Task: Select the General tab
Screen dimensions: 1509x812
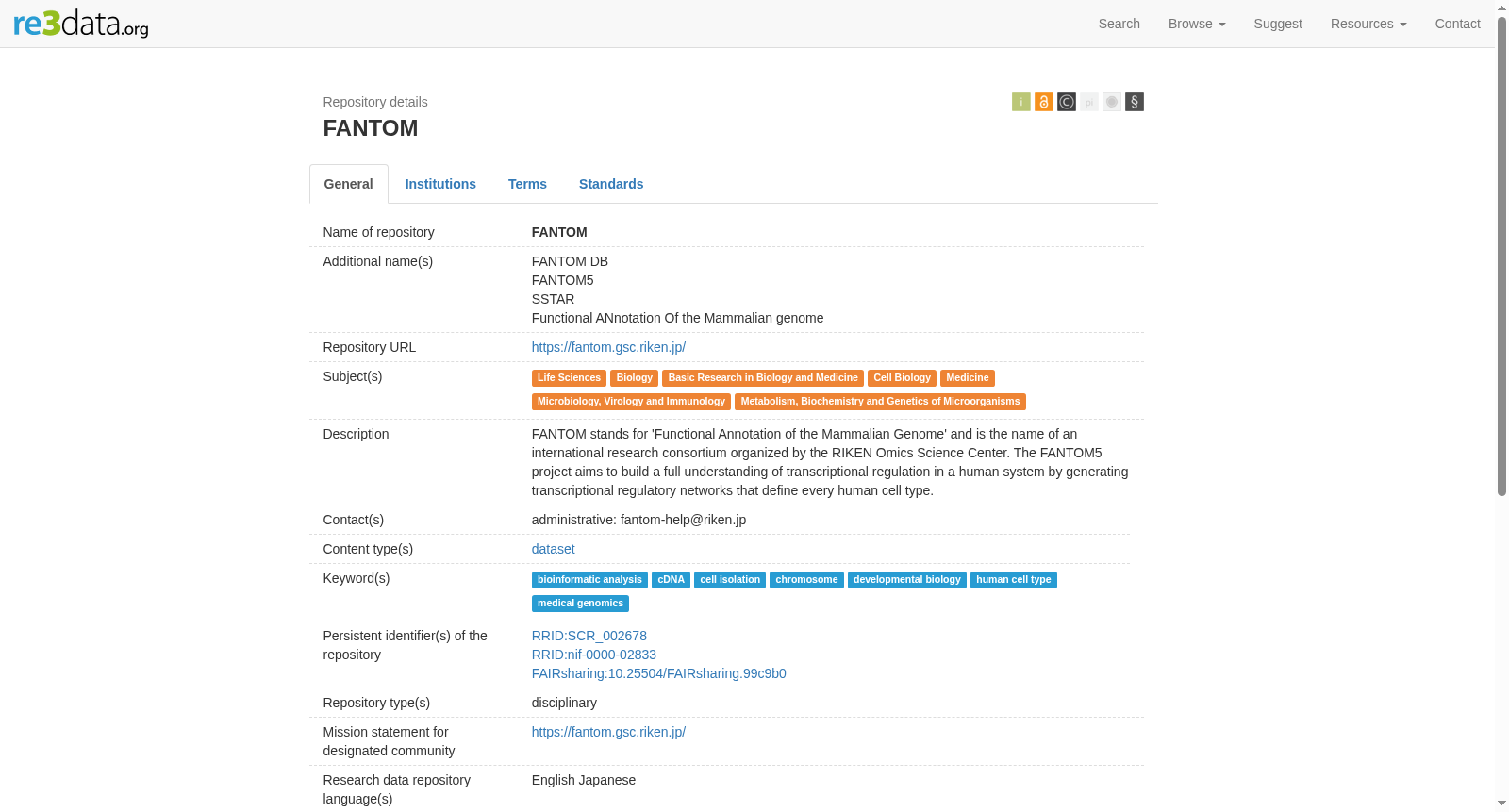Action: [x=349, y=184]
